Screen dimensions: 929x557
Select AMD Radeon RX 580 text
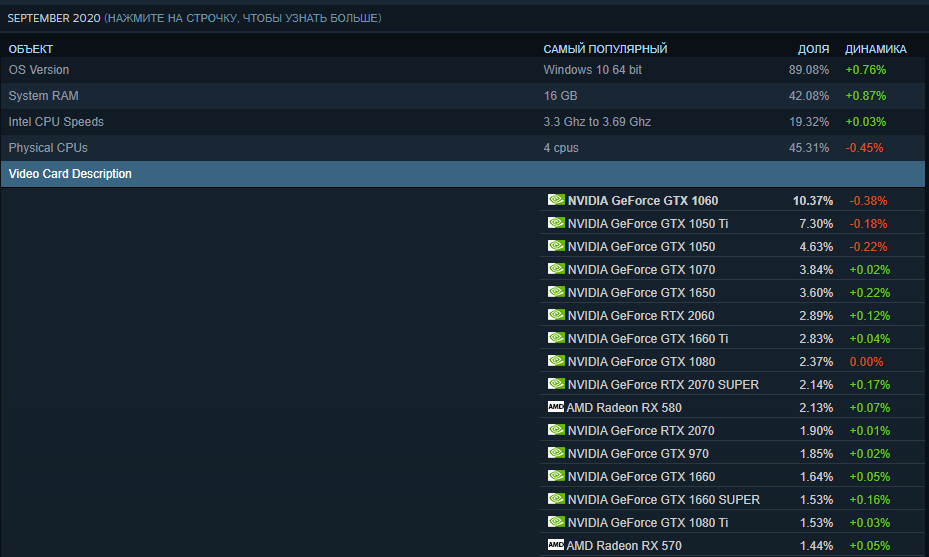pyautogui.click(x=624, y=408)
